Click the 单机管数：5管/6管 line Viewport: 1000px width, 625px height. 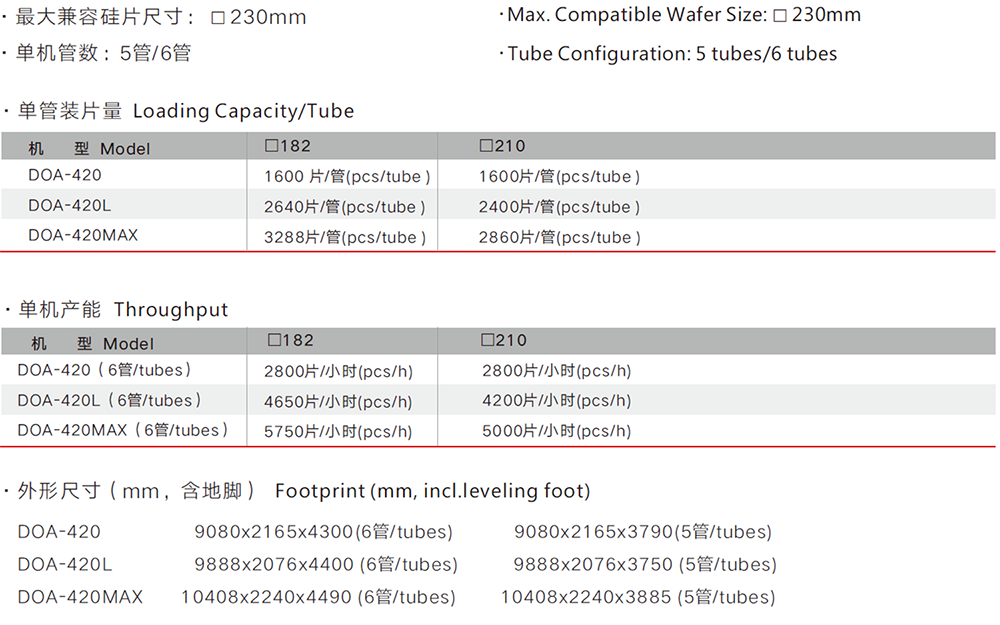[x=104, y=54]
